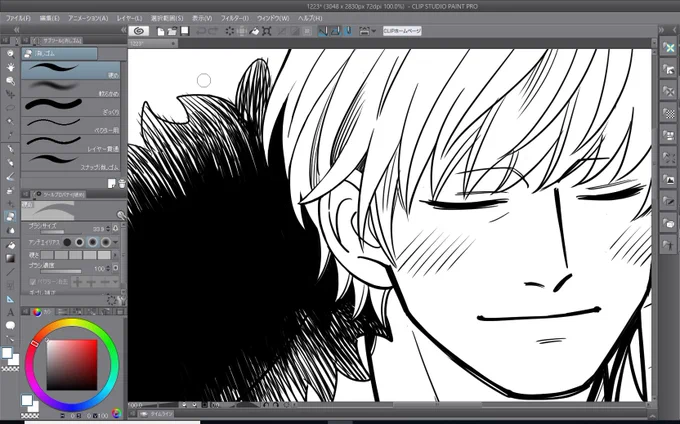
Task: Toggle transparent color swatch below main colors
Action: click(x=10, y=369)
